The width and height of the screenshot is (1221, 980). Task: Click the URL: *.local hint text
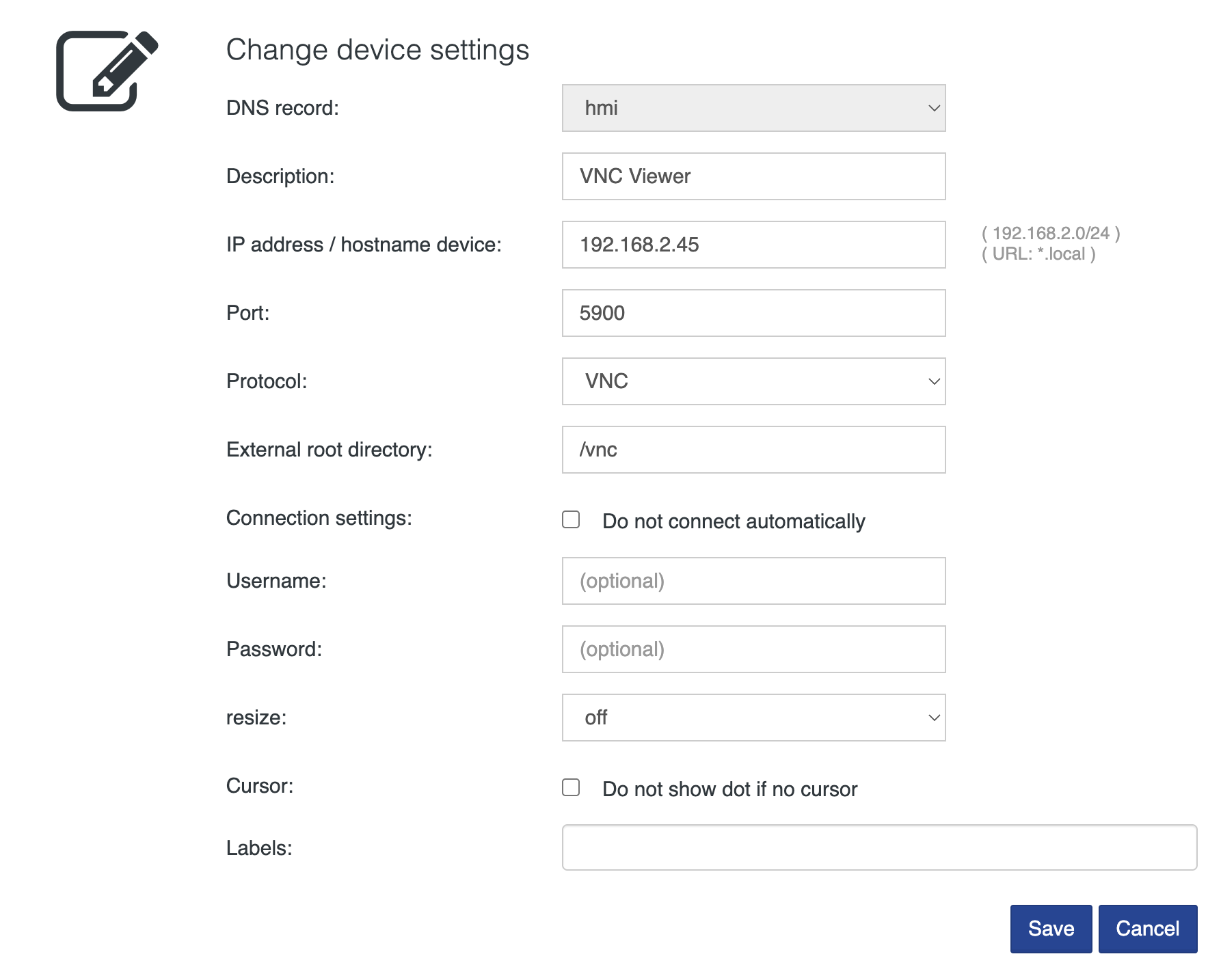1038,254
